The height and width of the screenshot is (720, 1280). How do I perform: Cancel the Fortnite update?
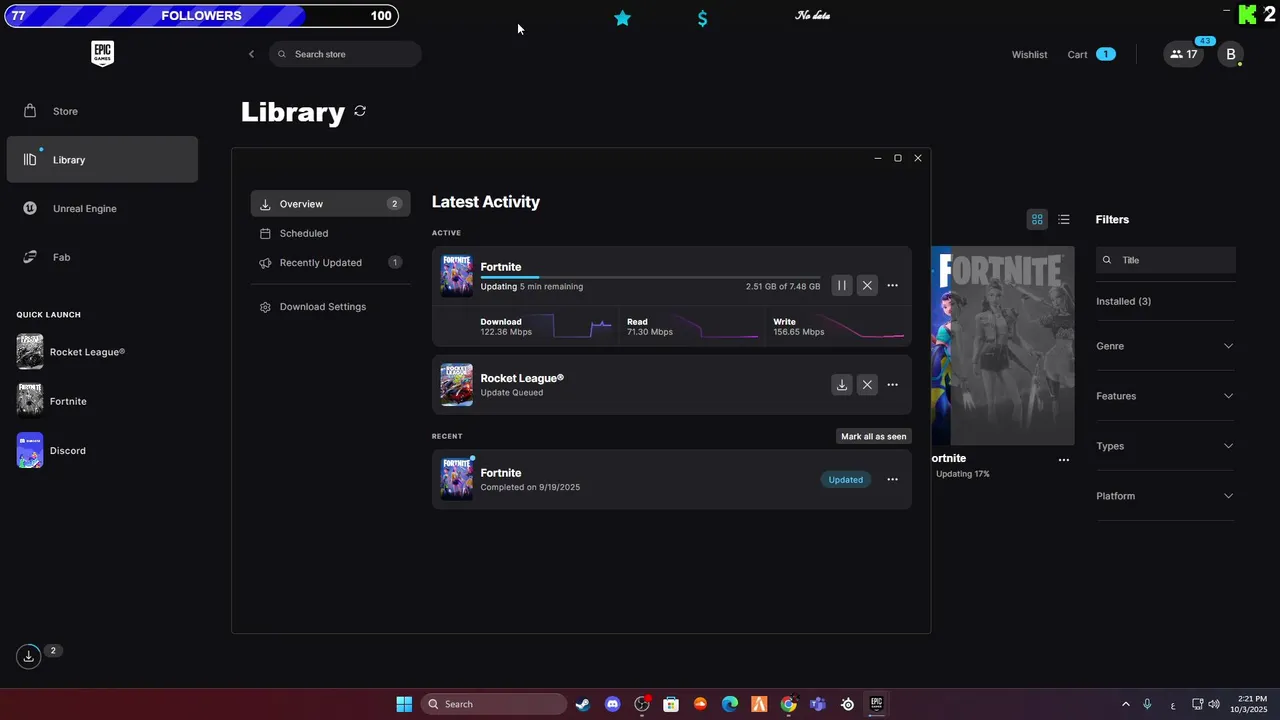coord(867,286)
